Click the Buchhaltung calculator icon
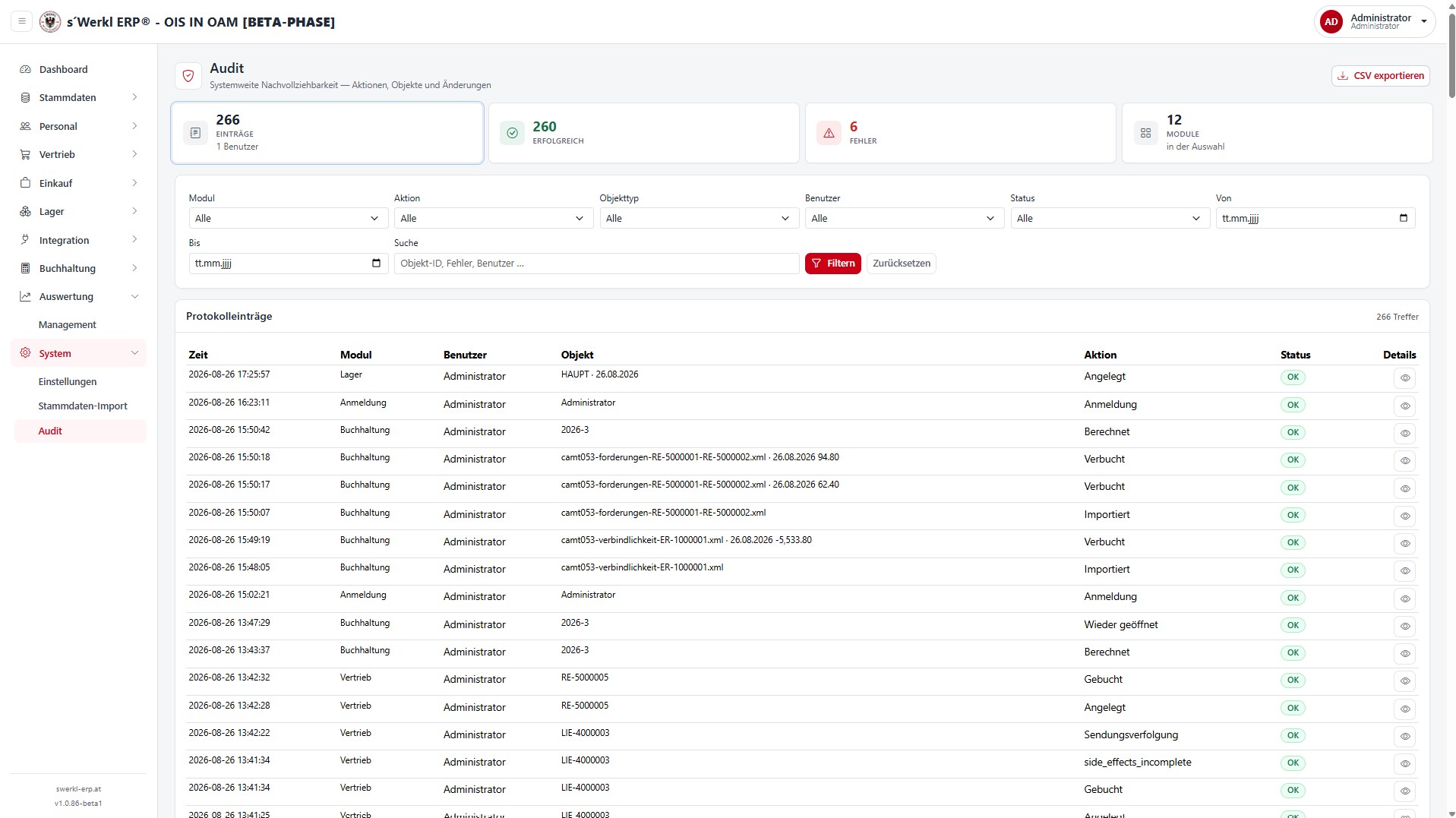The image size is (1456, 818). [x=25, y=268]
